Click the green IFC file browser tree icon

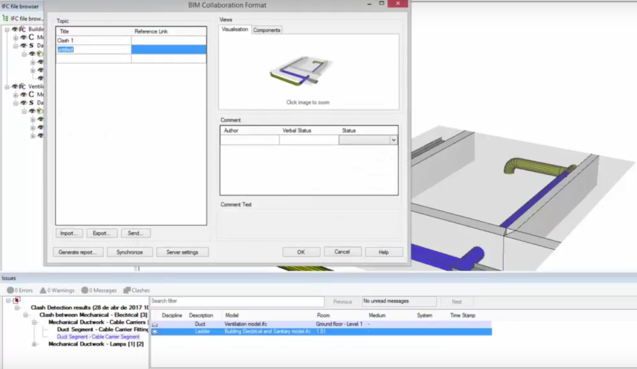point(5,18)
